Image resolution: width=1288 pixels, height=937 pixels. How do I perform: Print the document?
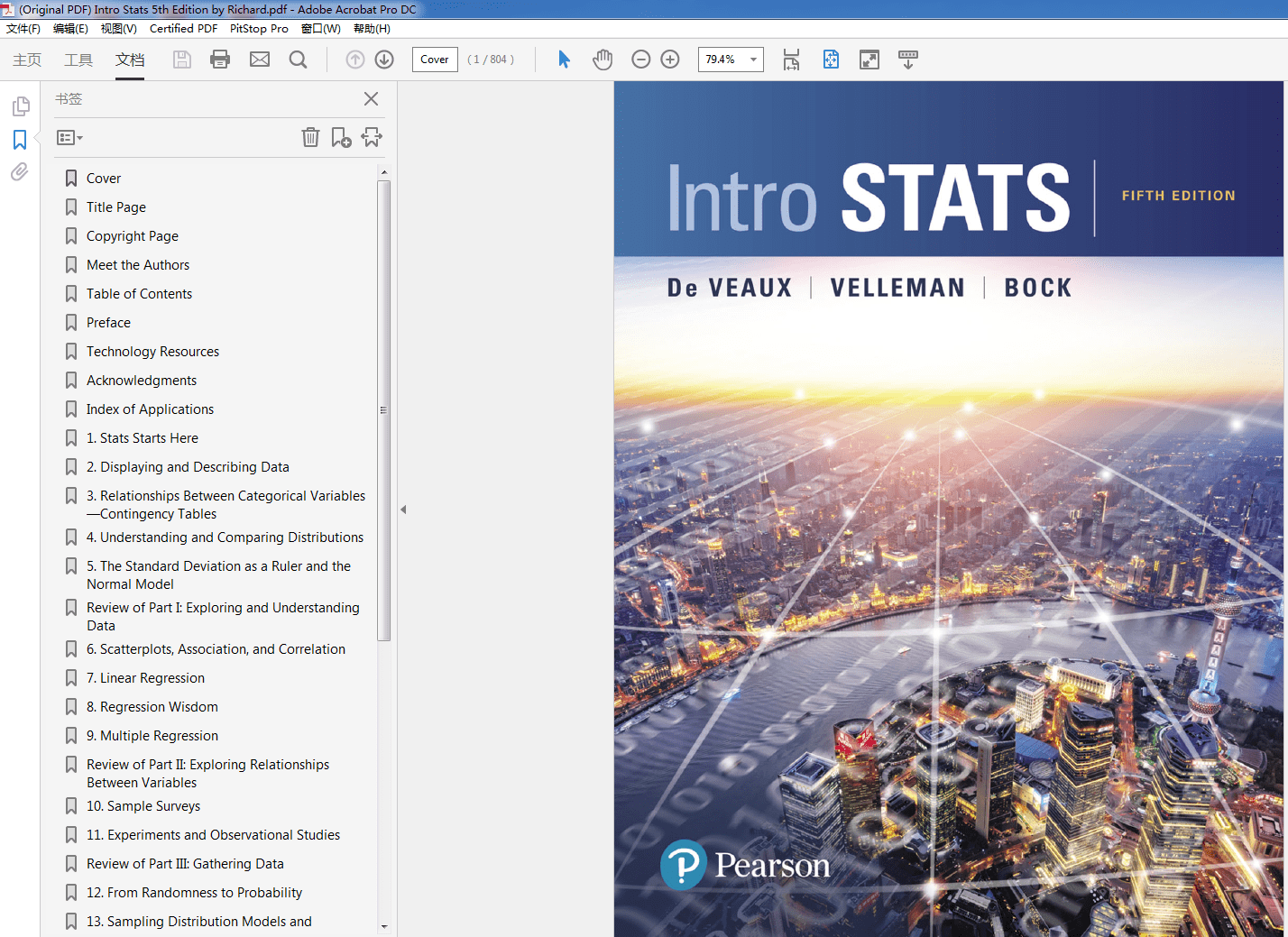[220, 59]
